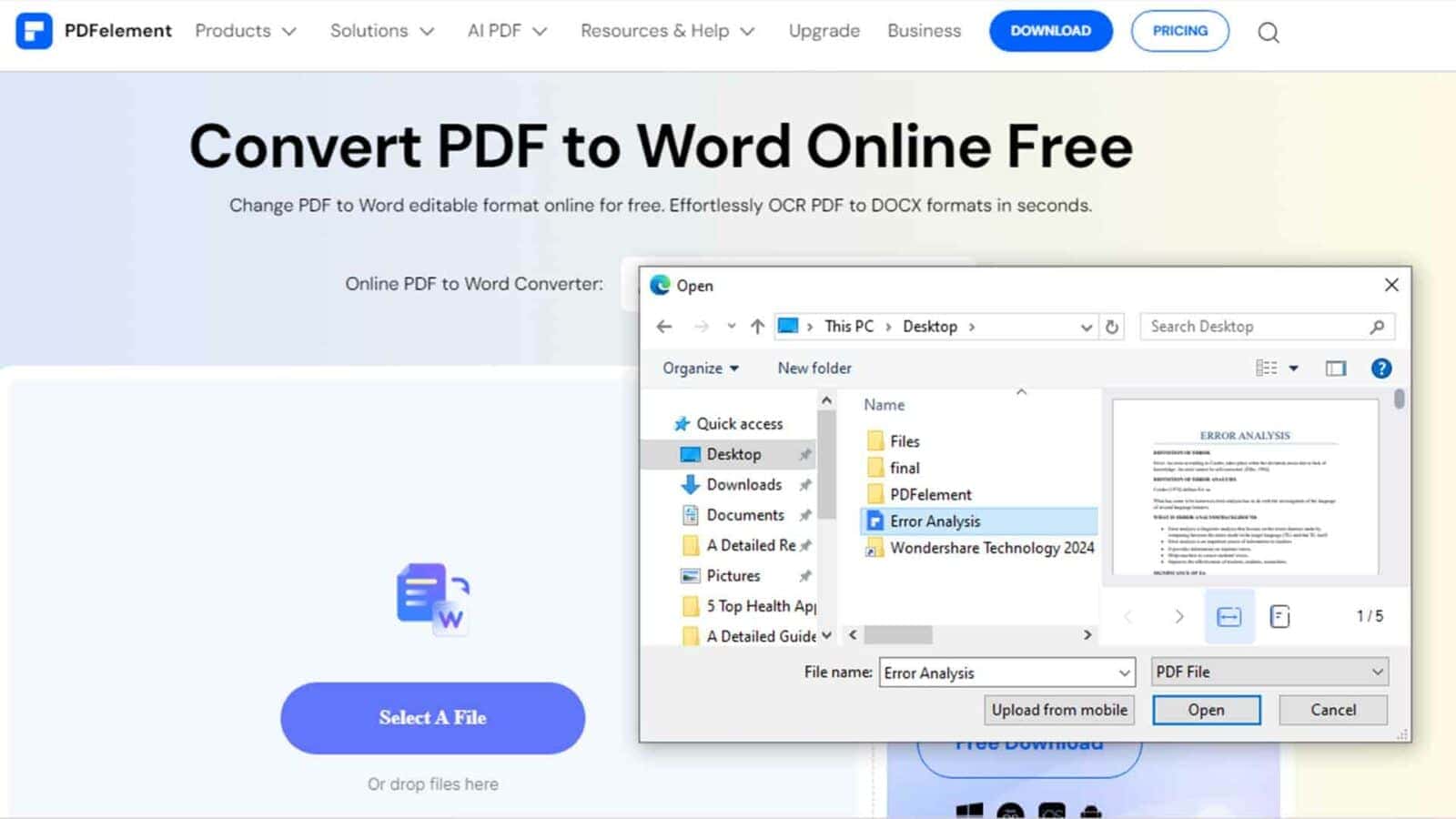1456x819 pixels.
Task: Click the PDF-to-Word conversion graphic
Action: (x=433, y=599)
